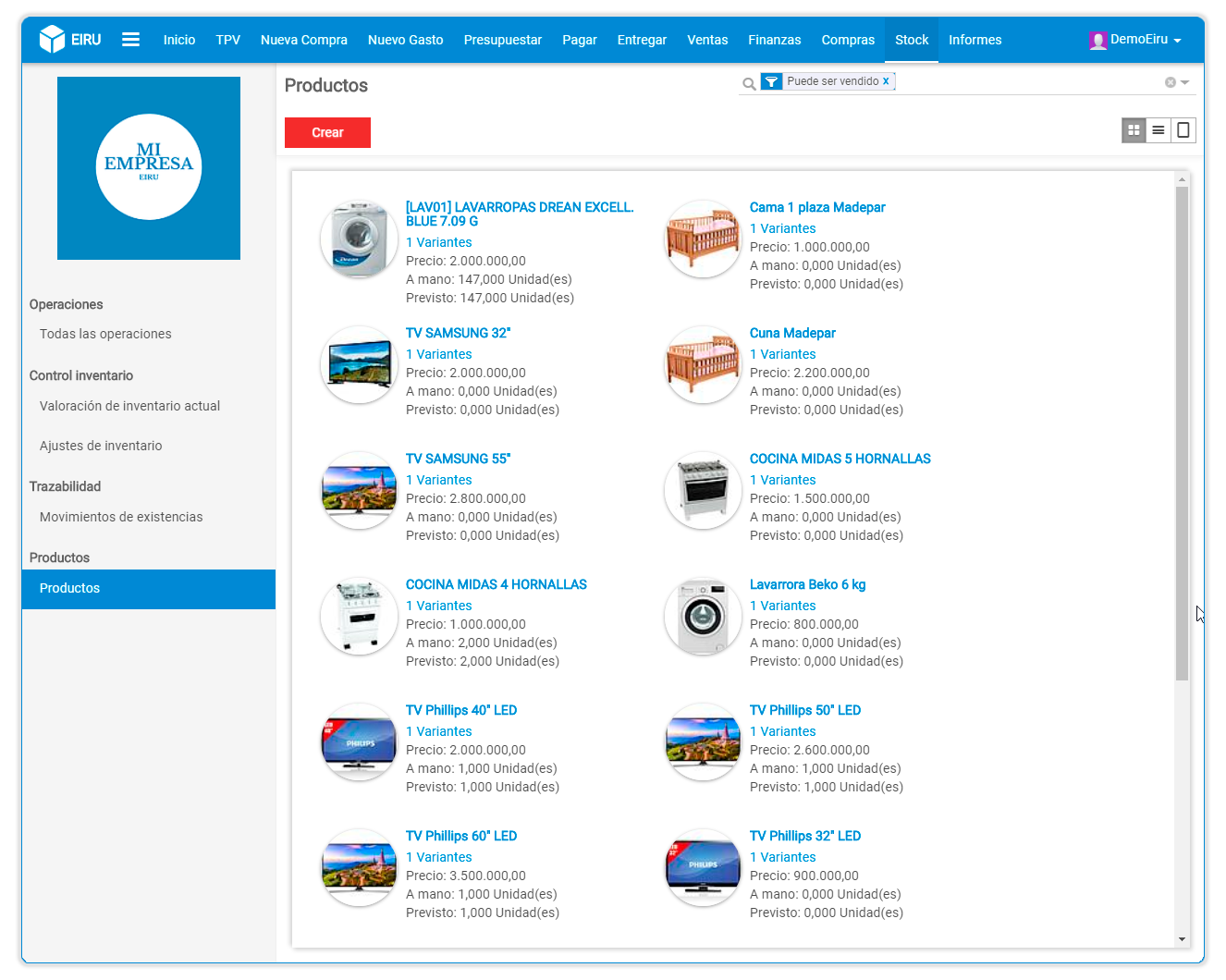Open the Cuna Madepar product image

(703, 364)
